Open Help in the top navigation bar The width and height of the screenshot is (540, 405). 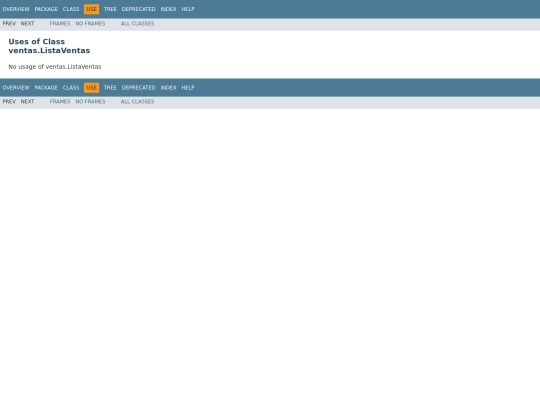[x=188, y=9]
